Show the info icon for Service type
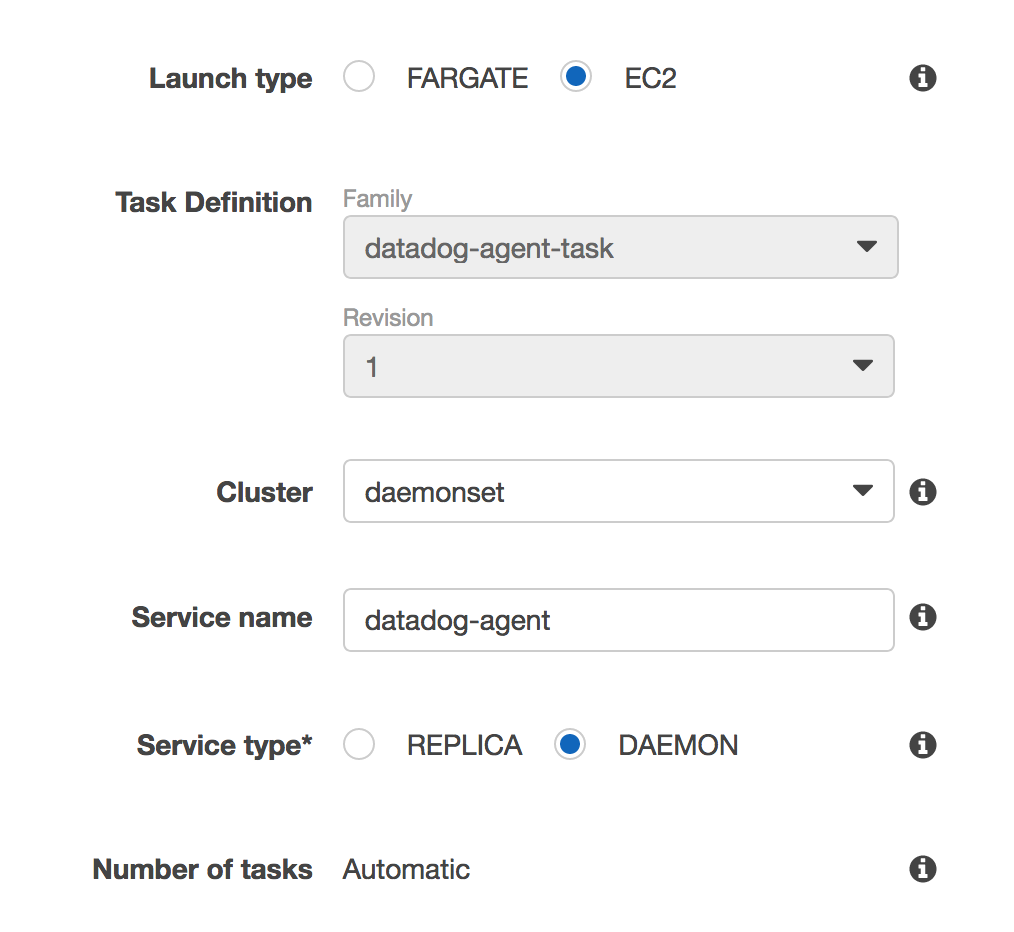The height and width of the screenshot is (932, 1014). point(922,745)
